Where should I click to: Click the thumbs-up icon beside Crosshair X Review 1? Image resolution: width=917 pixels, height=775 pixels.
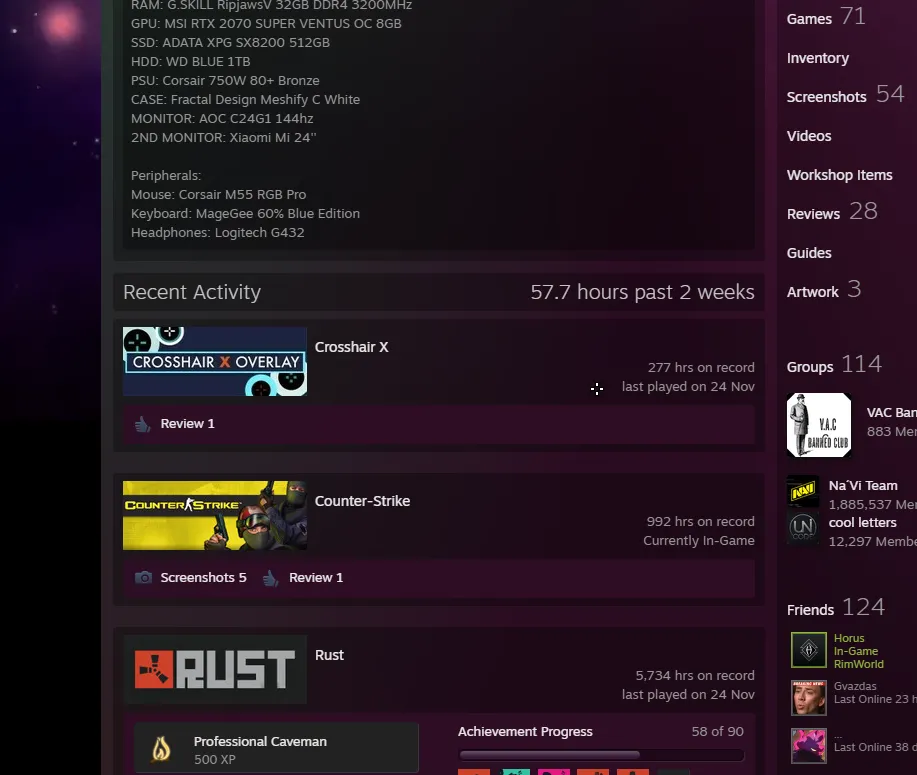[x=142, y=423]
